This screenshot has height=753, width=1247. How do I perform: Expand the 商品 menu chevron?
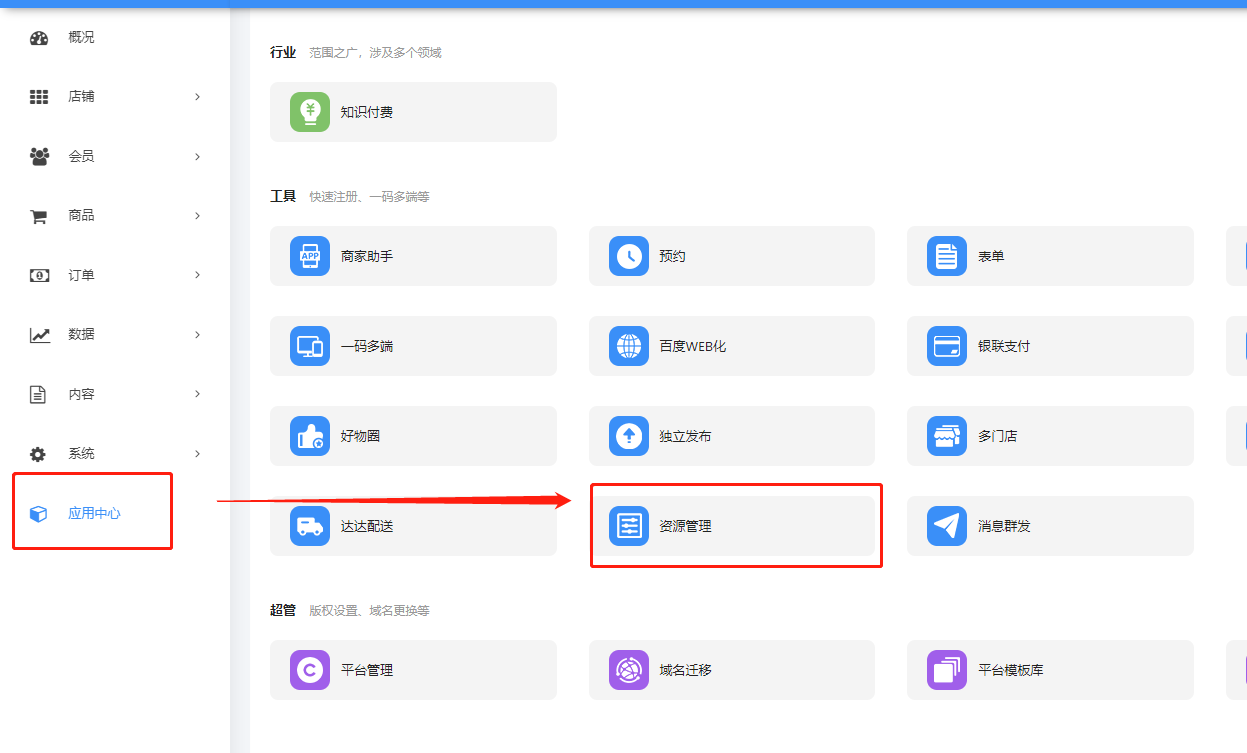click(x=197, y=216)
